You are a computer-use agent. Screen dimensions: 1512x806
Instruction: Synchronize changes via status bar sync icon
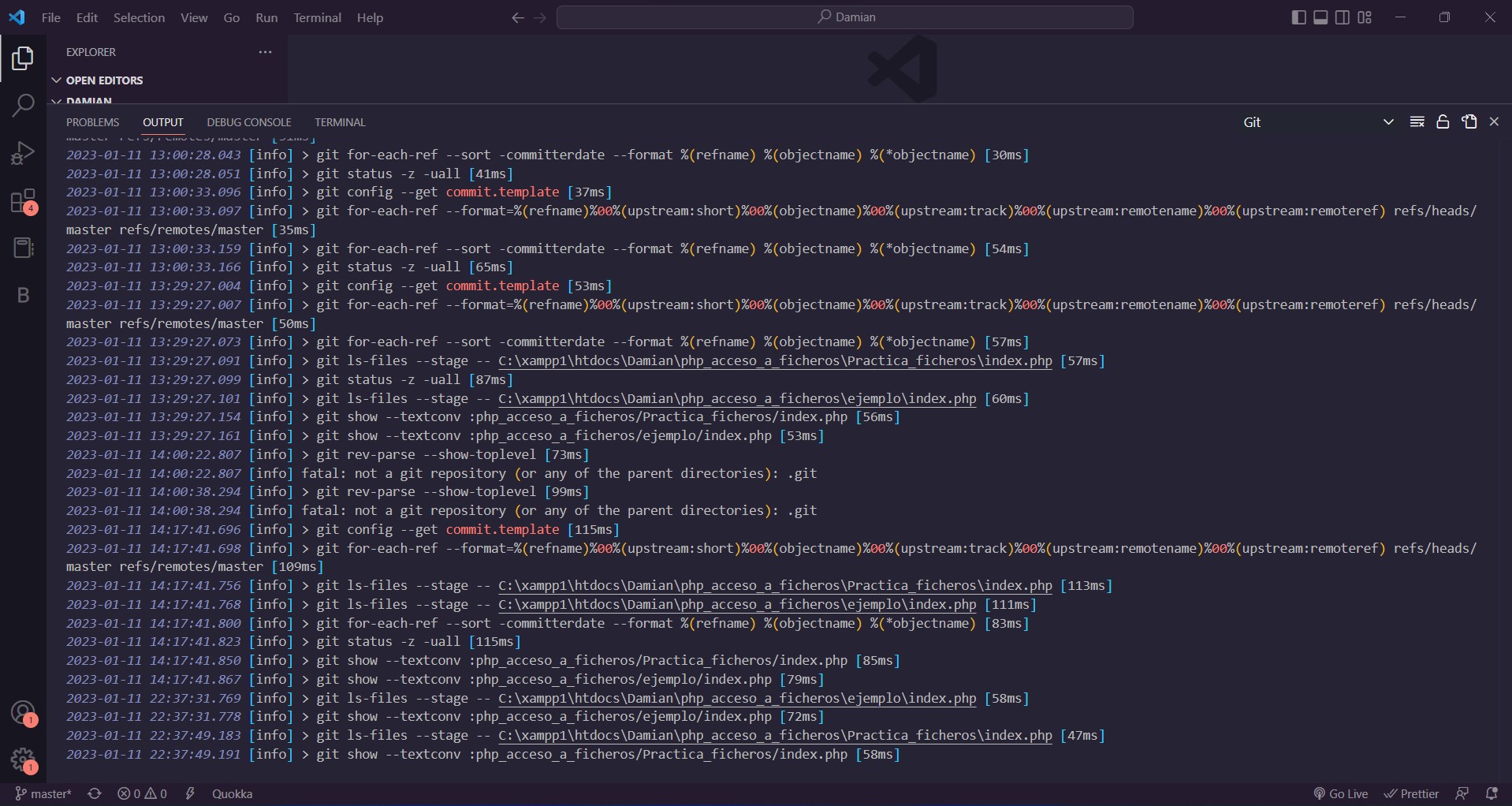tap(95, 794)
